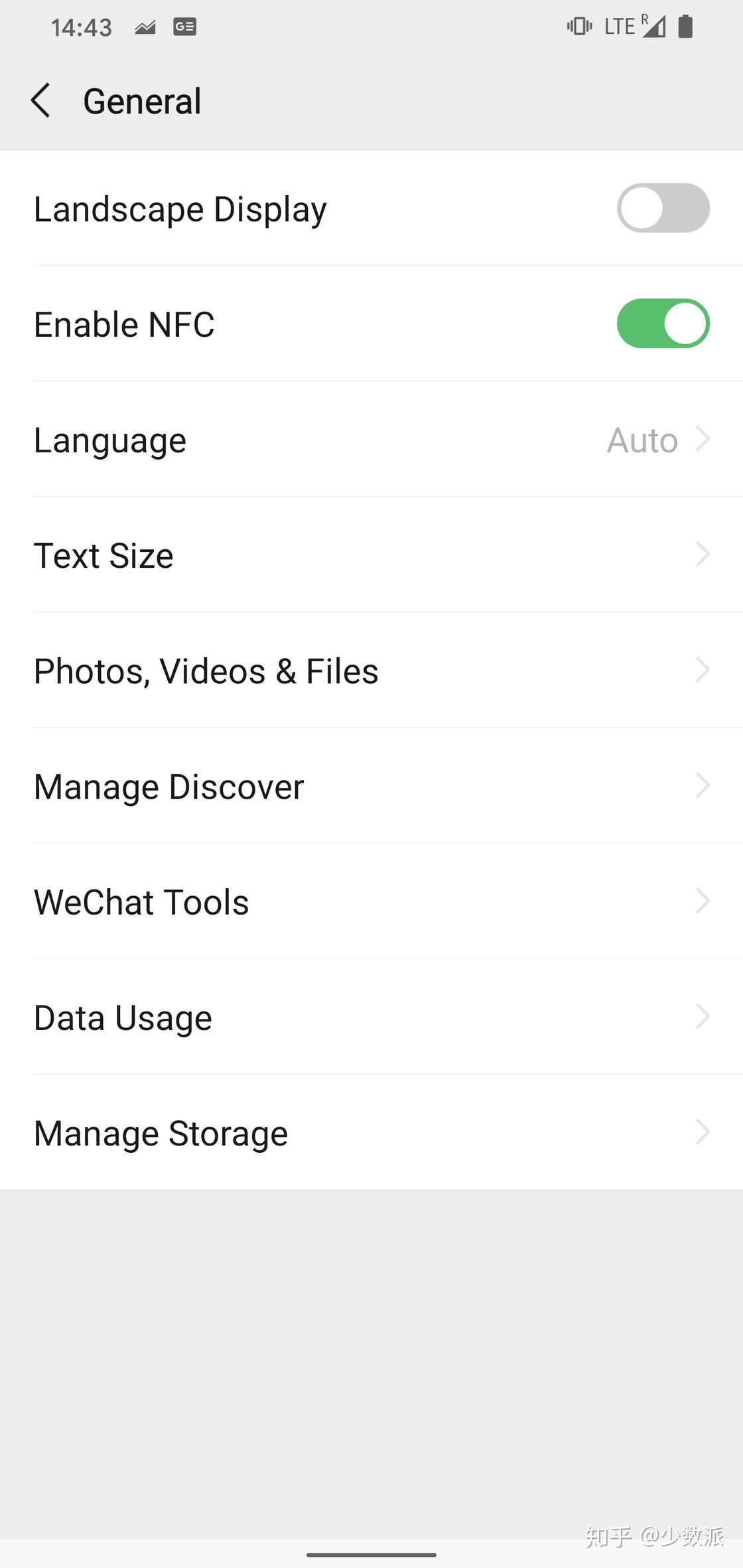Screen dimensions: 743x1568
Task: Turn off the Enable NFC switch
Action: (663, 324)
